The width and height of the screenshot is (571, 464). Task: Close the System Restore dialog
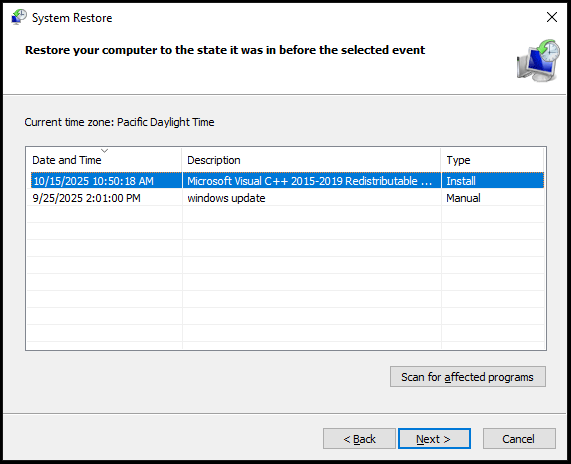(552, 17)
